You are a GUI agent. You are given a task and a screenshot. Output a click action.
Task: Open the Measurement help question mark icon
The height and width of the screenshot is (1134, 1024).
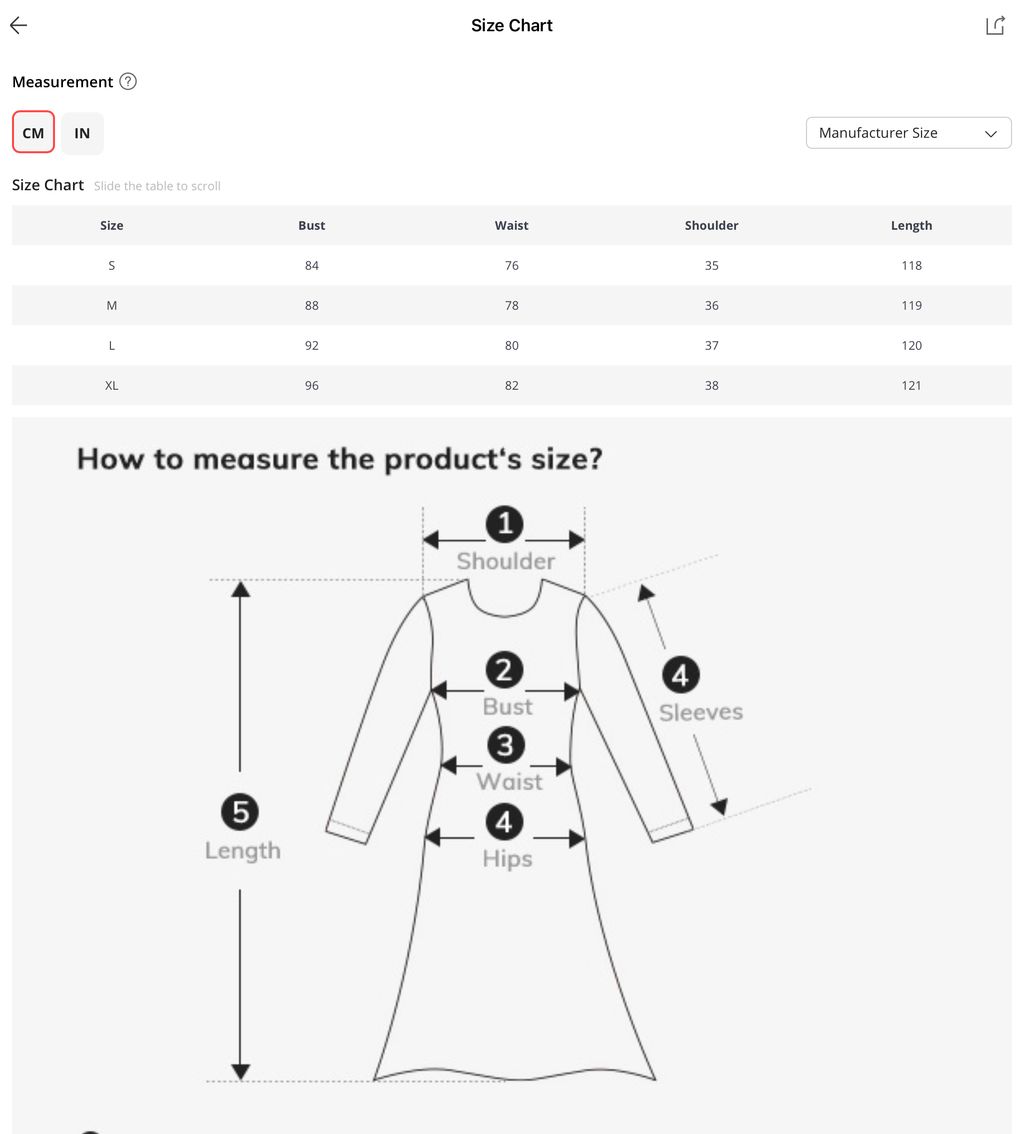[x=128, y=81]
